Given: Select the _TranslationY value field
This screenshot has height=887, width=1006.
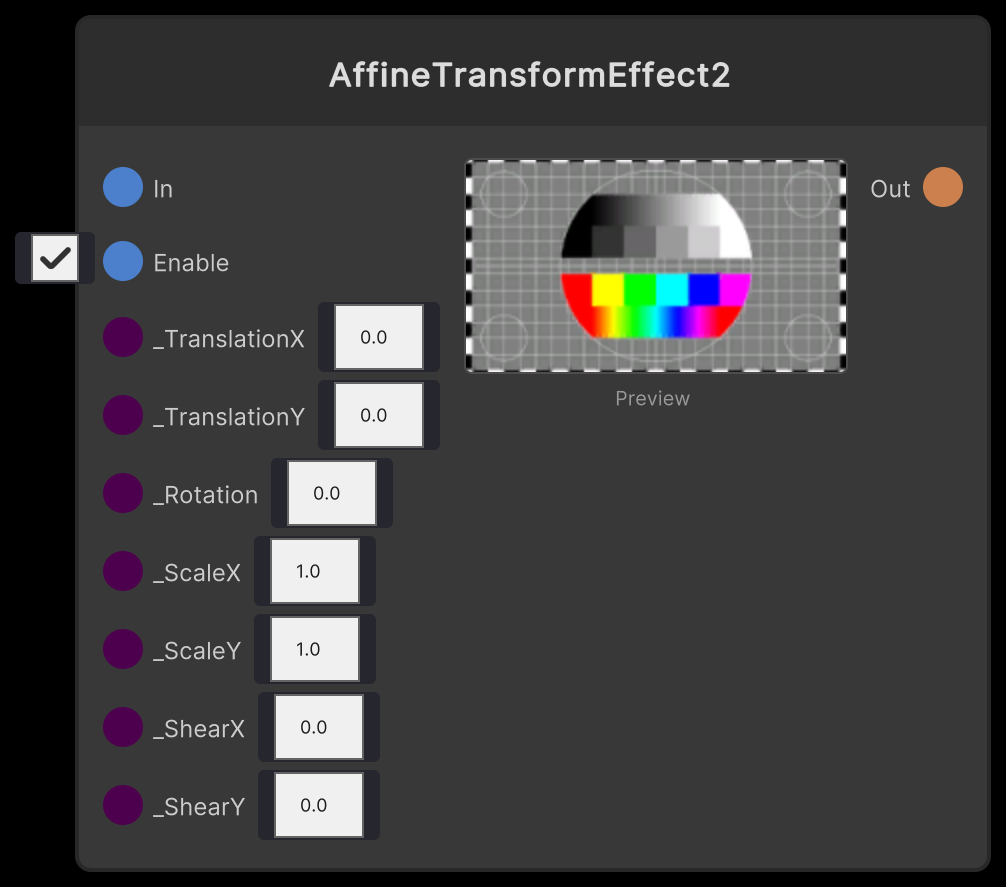Looking at the screenshot, I should click(x=378, y=415).
